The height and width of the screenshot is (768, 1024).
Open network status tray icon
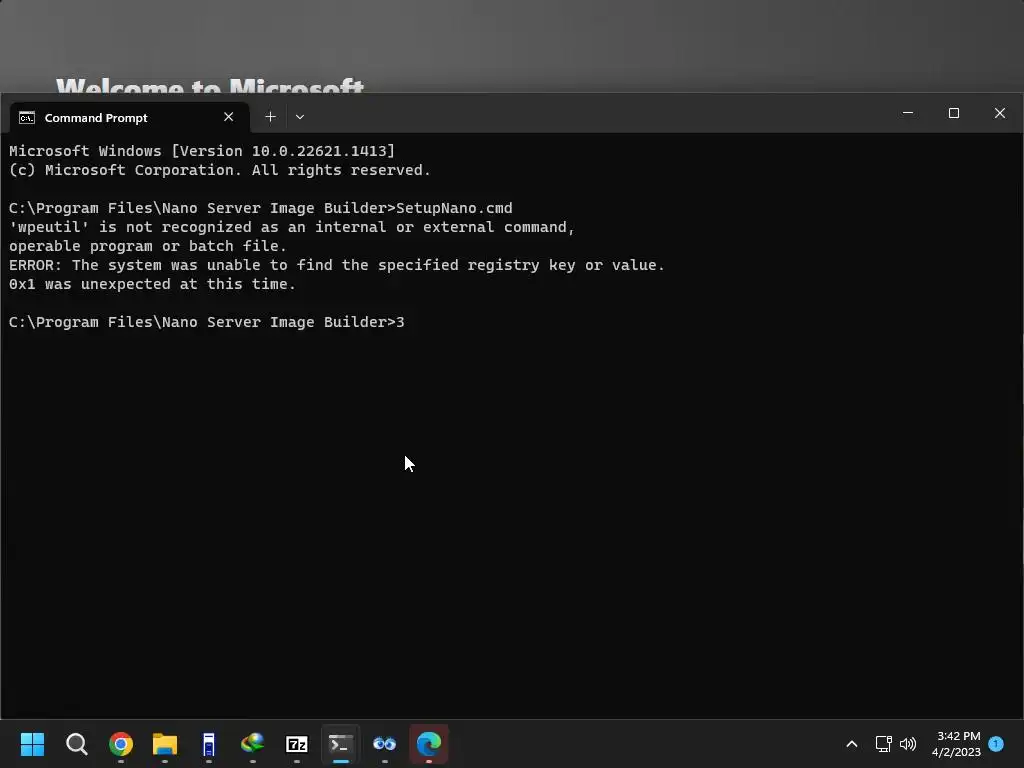(884, 744)
